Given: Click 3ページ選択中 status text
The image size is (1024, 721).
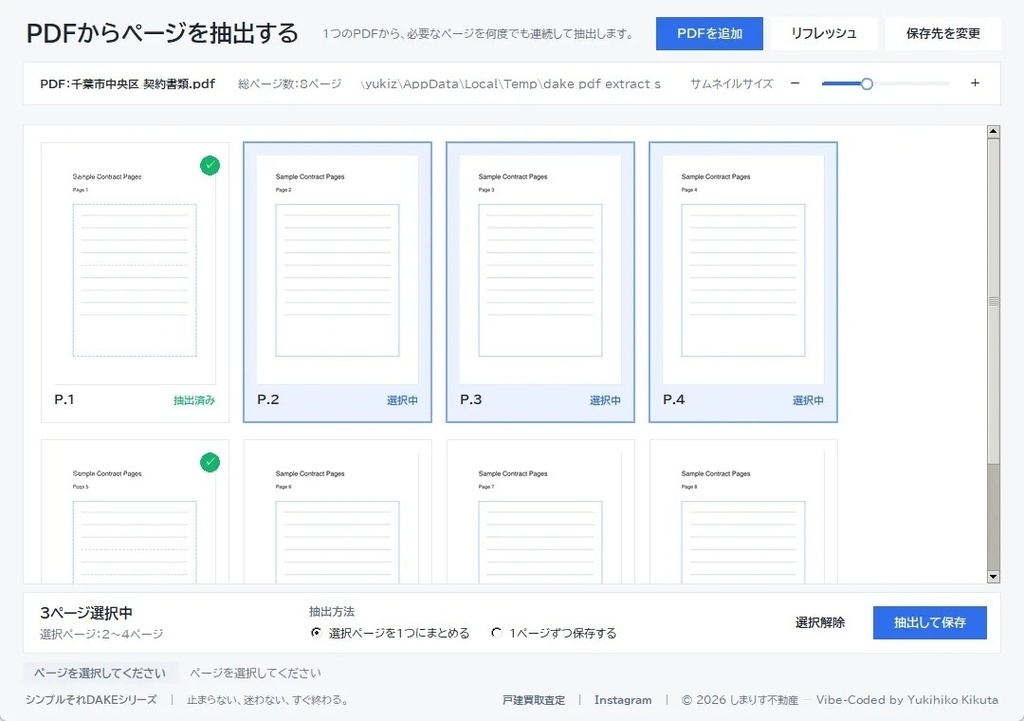Looking at the screenshot, I should [86, 613].
